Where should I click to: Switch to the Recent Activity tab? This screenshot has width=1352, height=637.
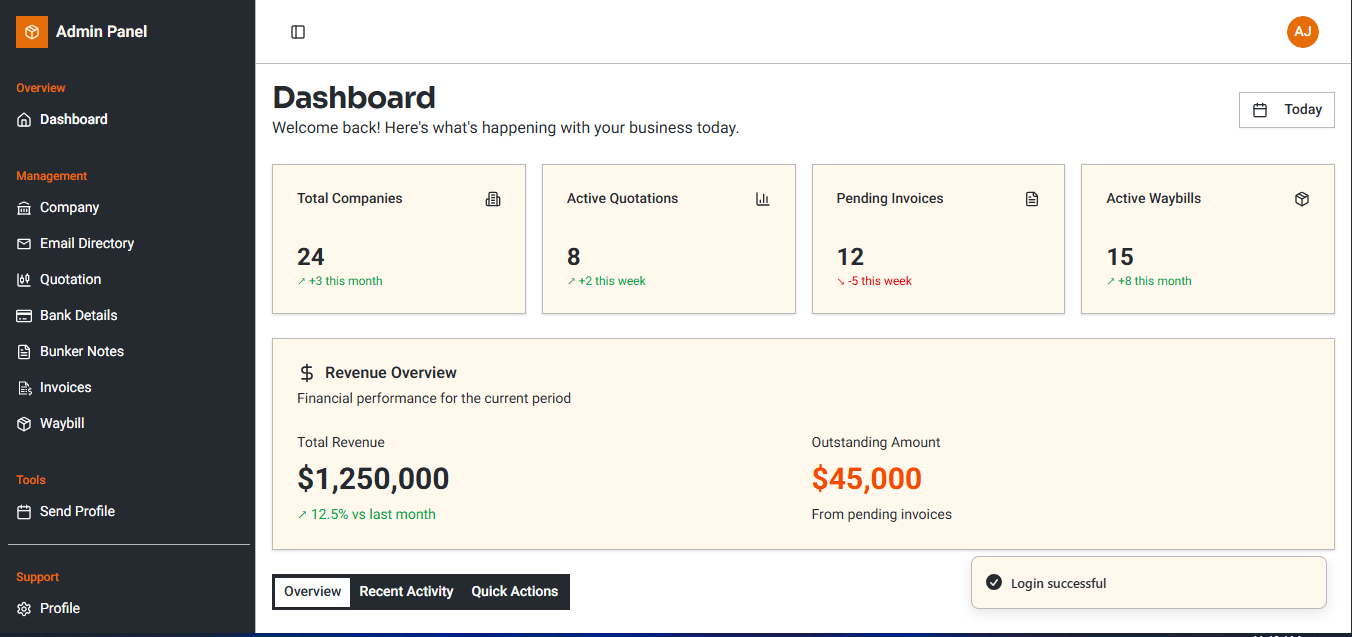406,591
